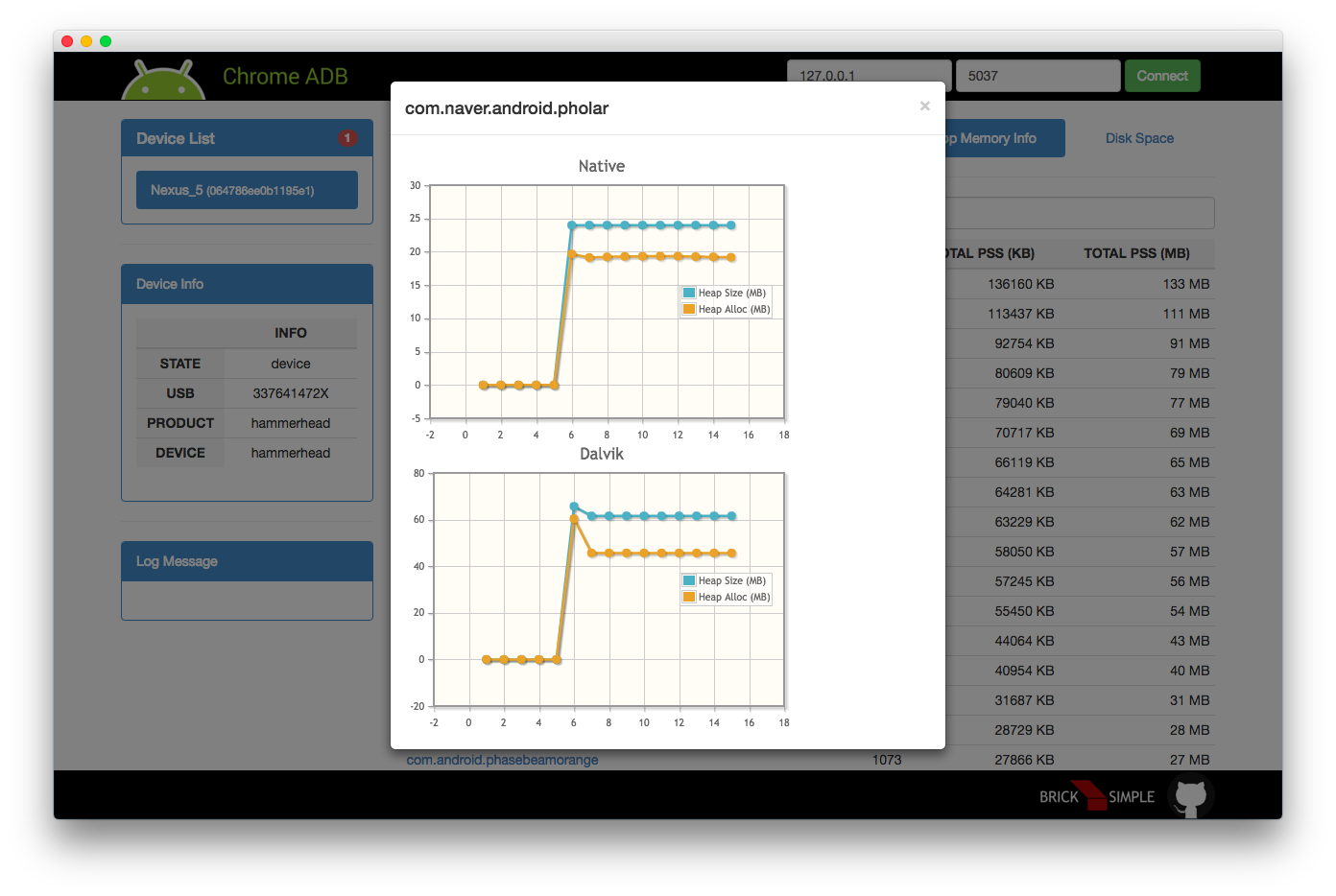Click the red device count badge
Screen dimensions: 1336x896
347,138
